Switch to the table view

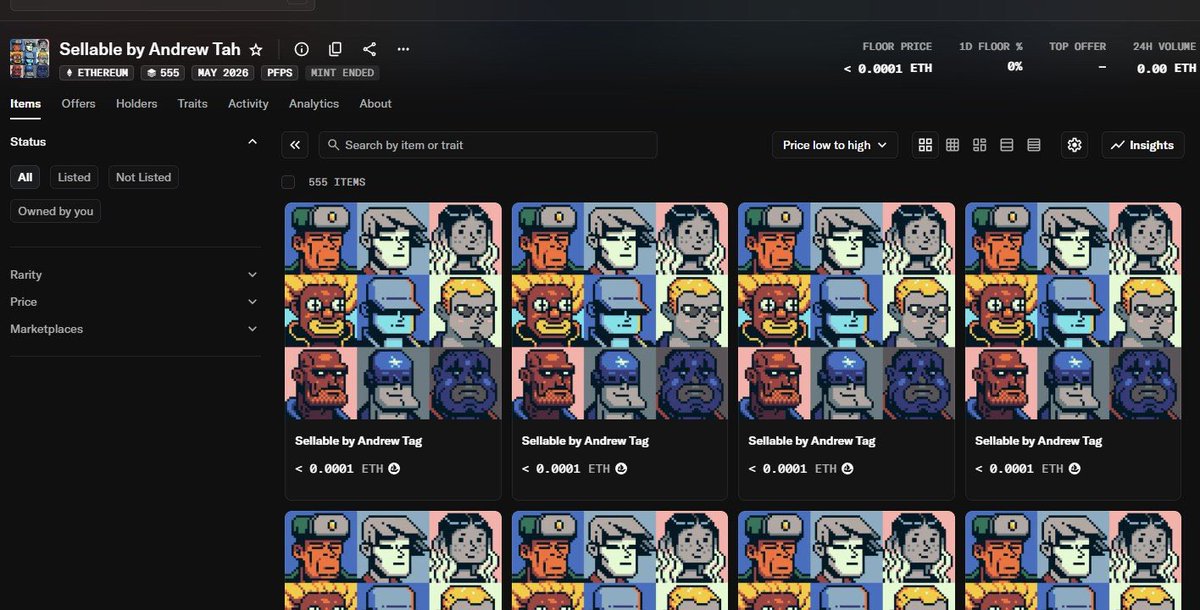pyautogui.click(x=1034, y=145)
